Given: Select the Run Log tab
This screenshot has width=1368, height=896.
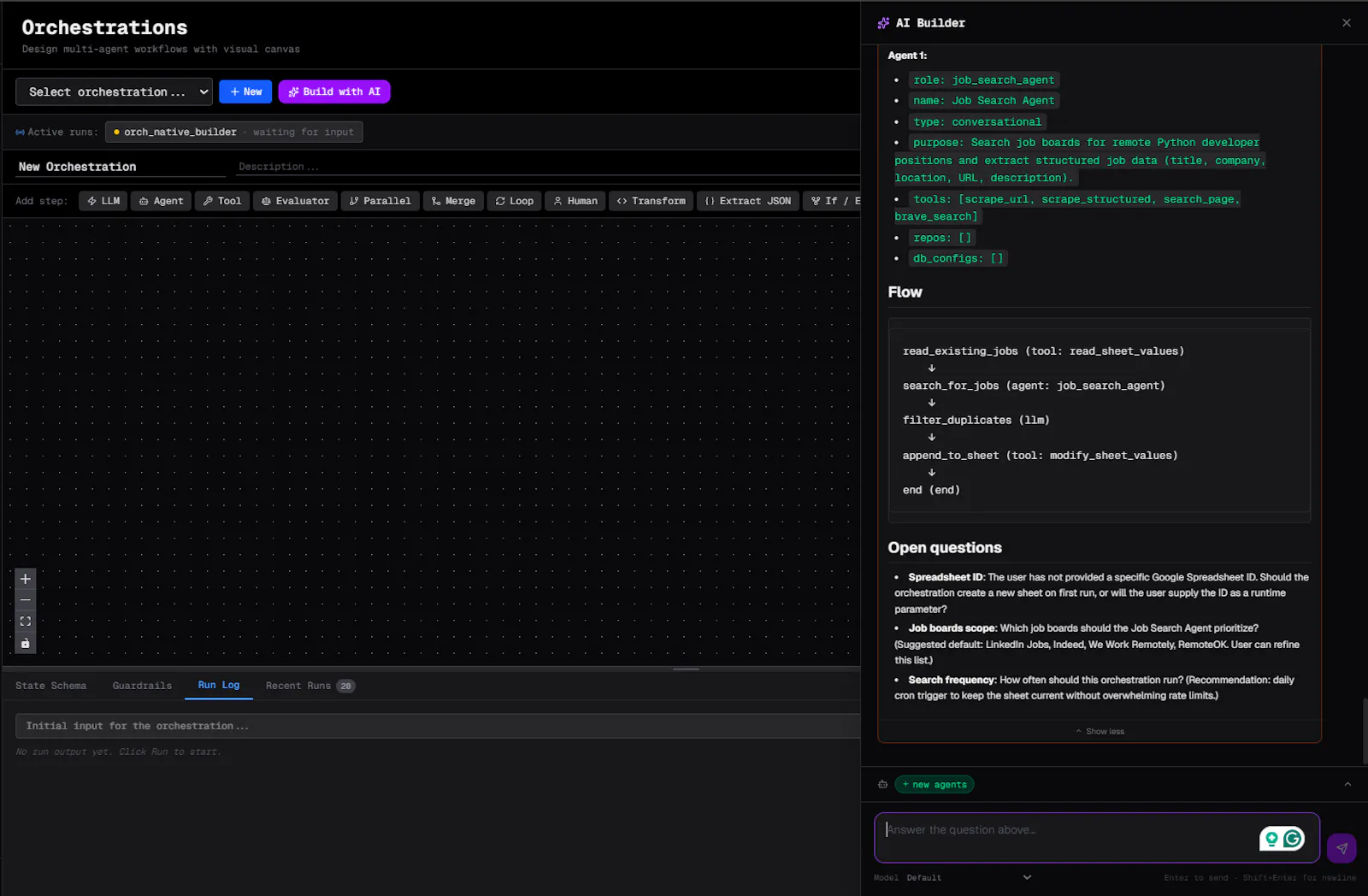Looking at the screenshot, I should point(219,685).
